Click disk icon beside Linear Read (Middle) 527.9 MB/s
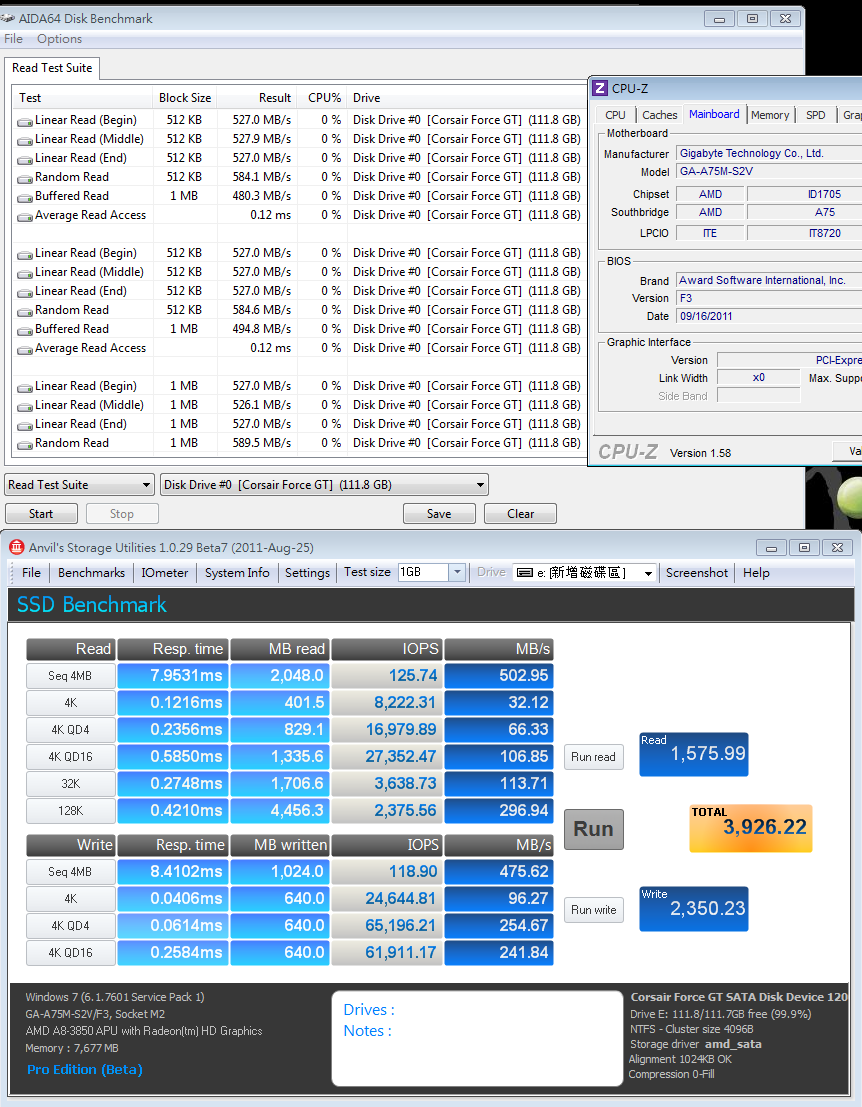The height and width of the screenshot is (1107, 862). 25,140
